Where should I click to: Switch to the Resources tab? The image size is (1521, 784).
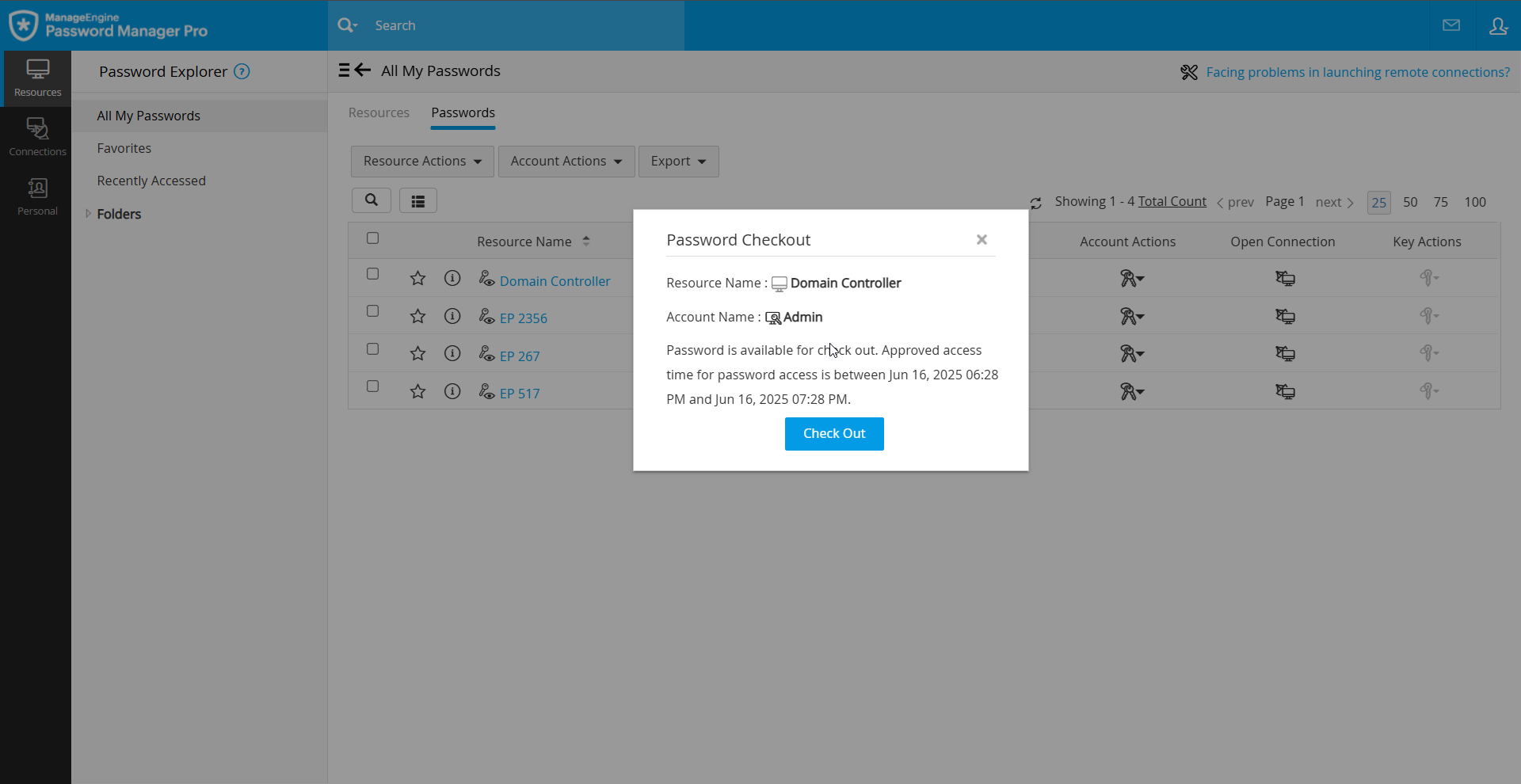(x=379, y=112)
